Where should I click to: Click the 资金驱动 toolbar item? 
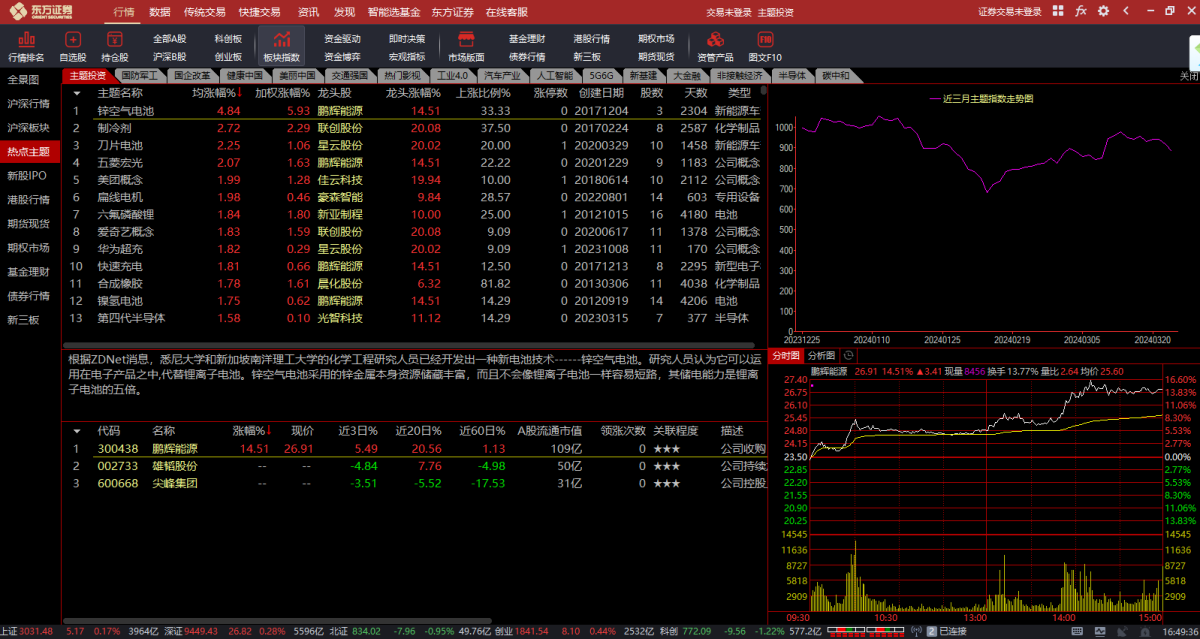click(343, 38)
